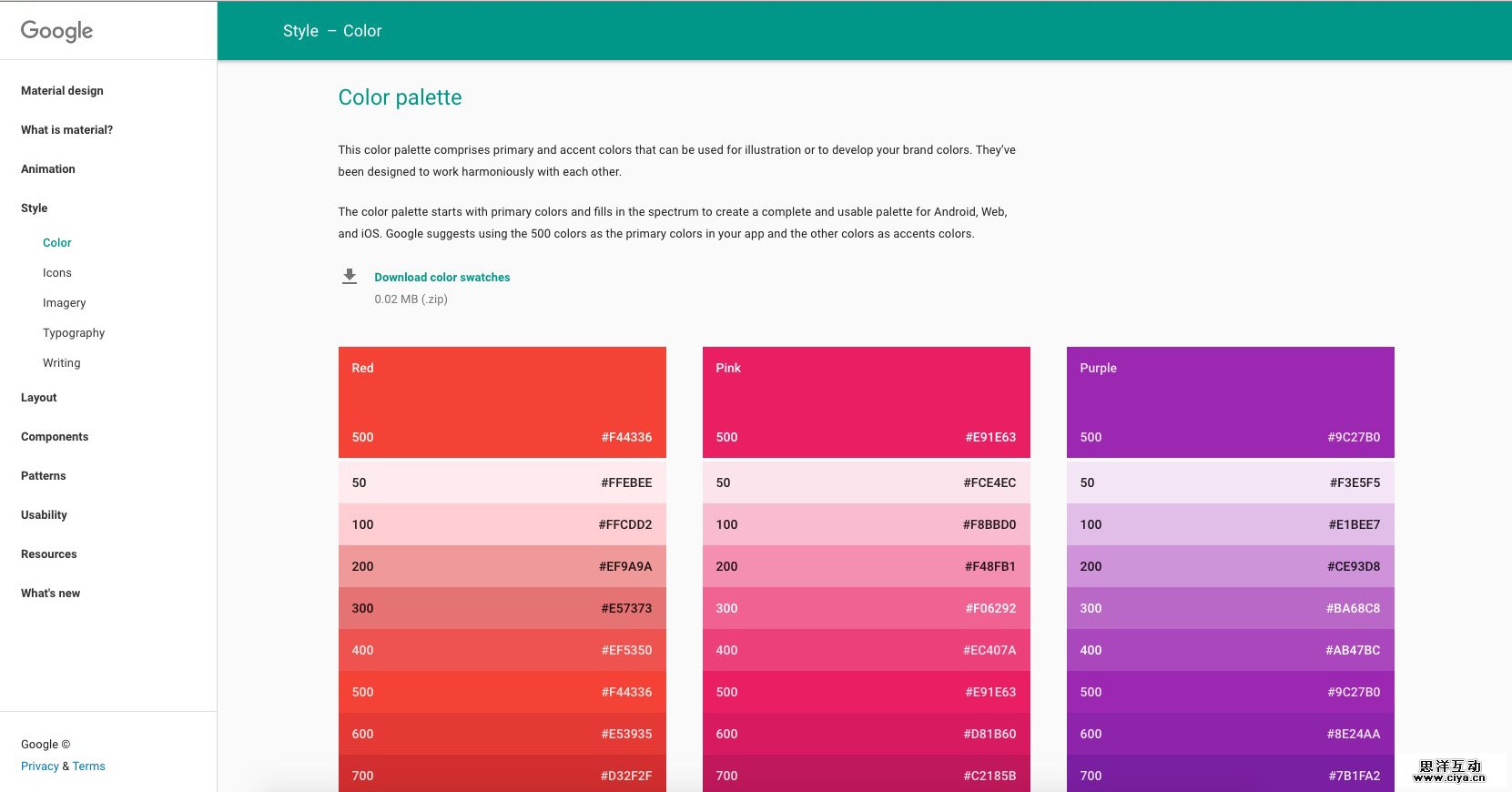Go to Icons page in sidebar
The height and width of the screenshot is (792, 1512).
coord(57,273)
